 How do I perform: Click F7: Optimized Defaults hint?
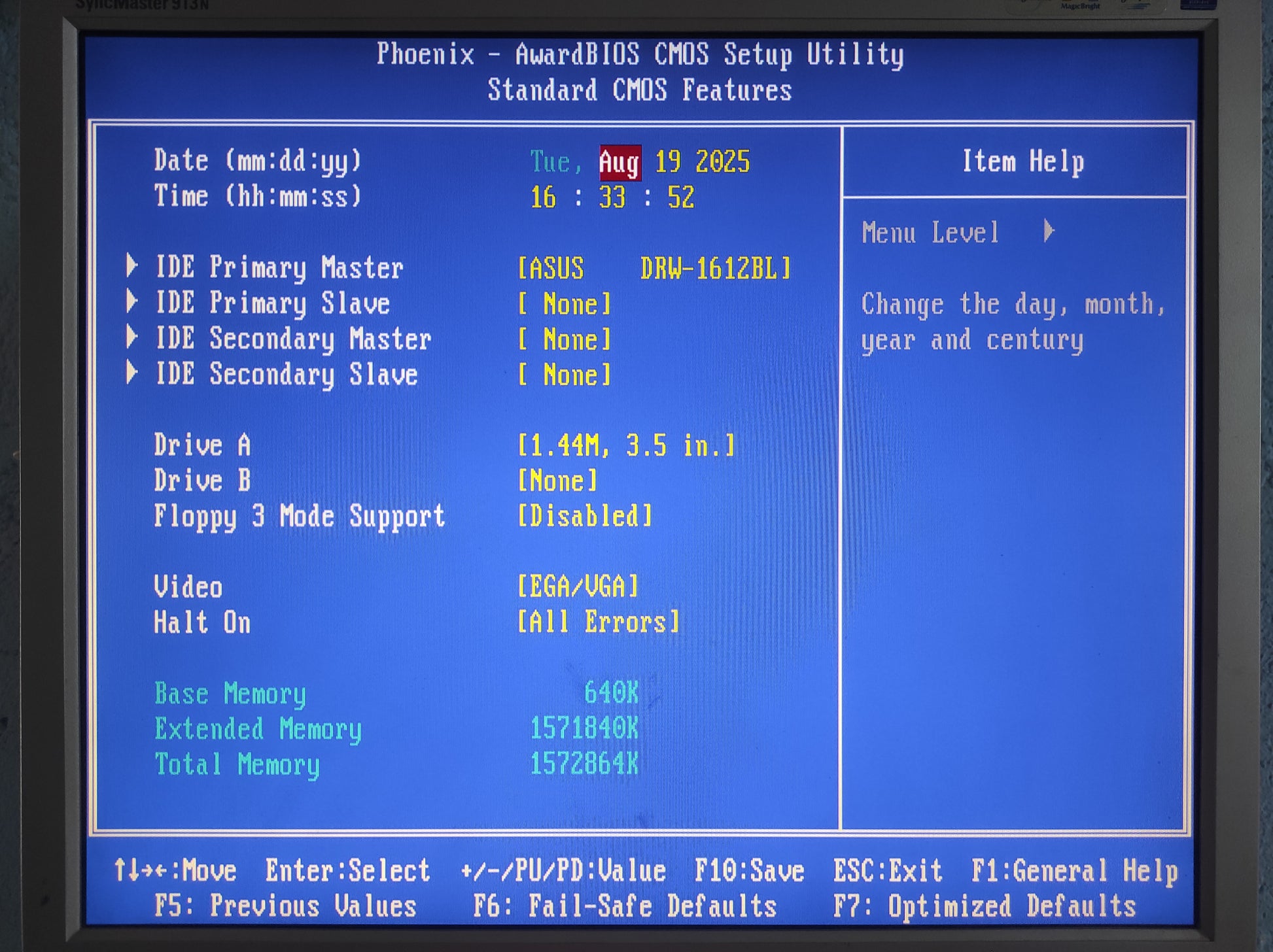(x=984, y=906)
